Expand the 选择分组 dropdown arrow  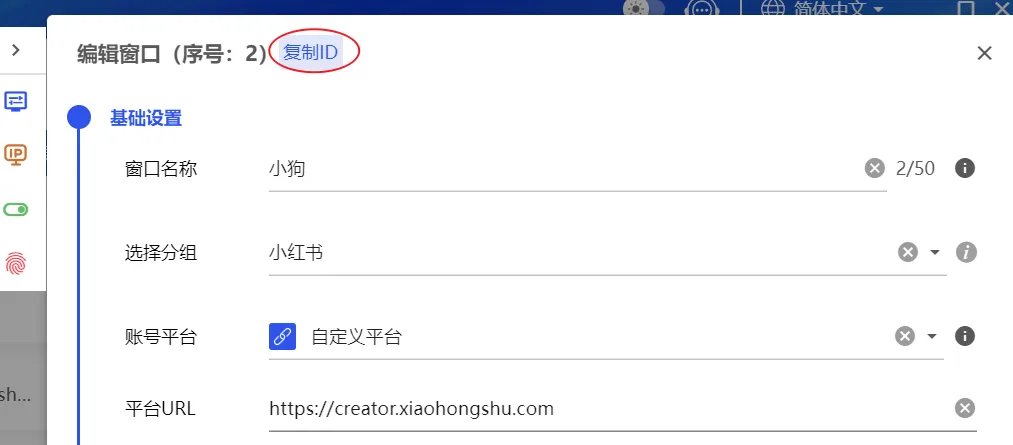coord(935,252)
